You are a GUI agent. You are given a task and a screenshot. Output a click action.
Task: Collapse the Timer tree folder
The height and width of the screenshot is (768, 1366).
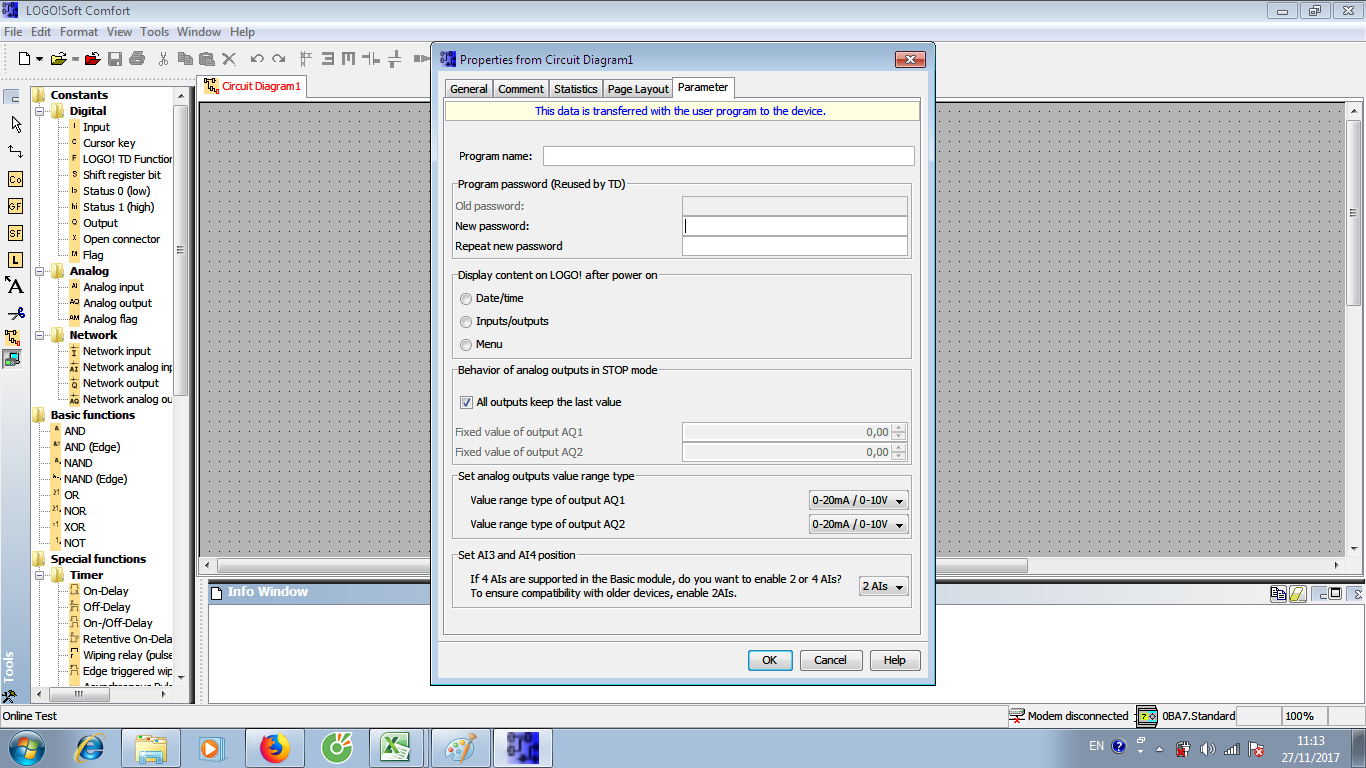[40, 575]
